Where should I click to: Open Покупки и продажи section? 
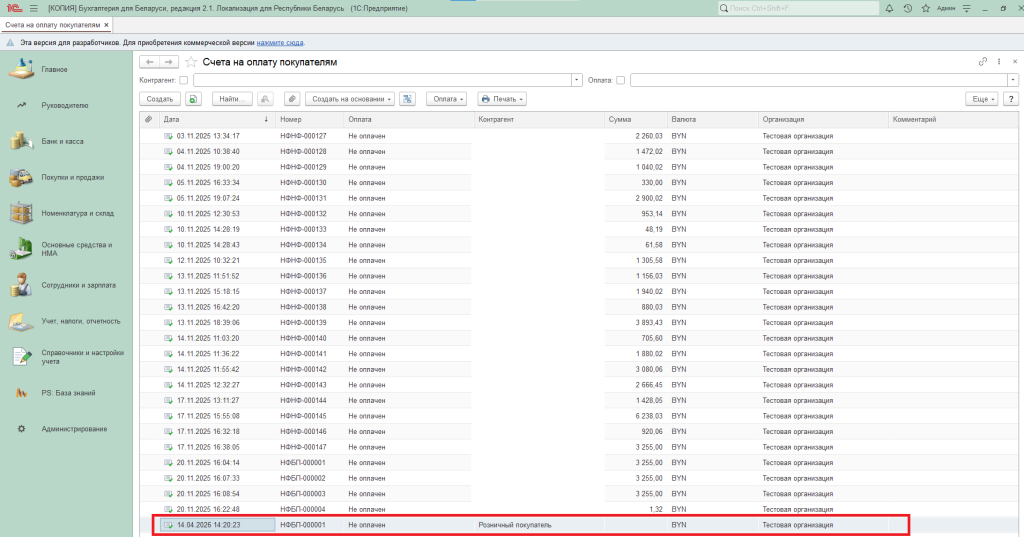(x=72, y=177)
